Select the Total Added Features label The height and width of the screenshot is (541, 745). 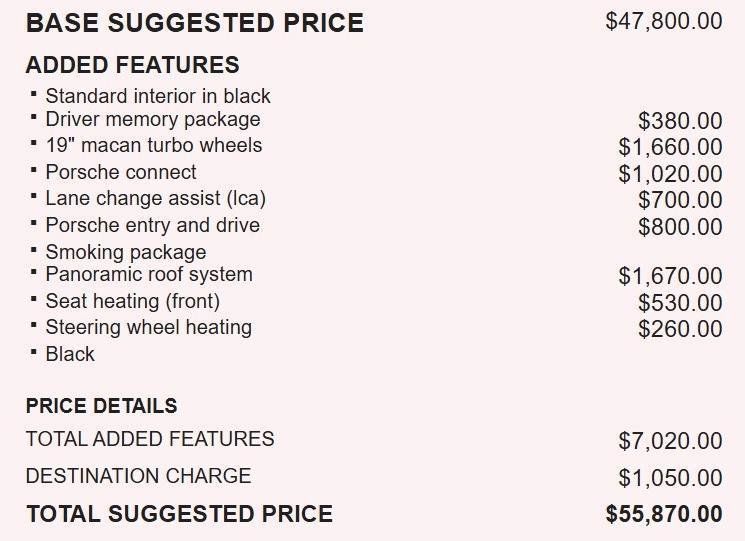click(x=149, y=439)
